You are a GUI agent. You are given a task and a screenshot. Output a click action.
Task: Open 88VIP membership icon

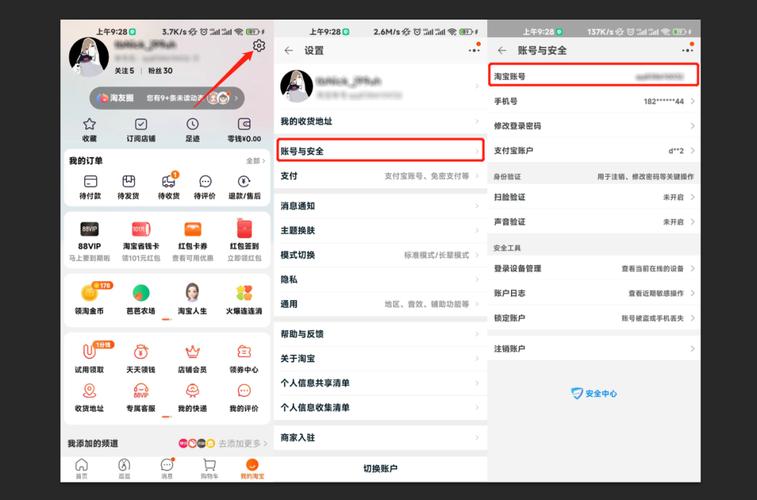[89, 229]
